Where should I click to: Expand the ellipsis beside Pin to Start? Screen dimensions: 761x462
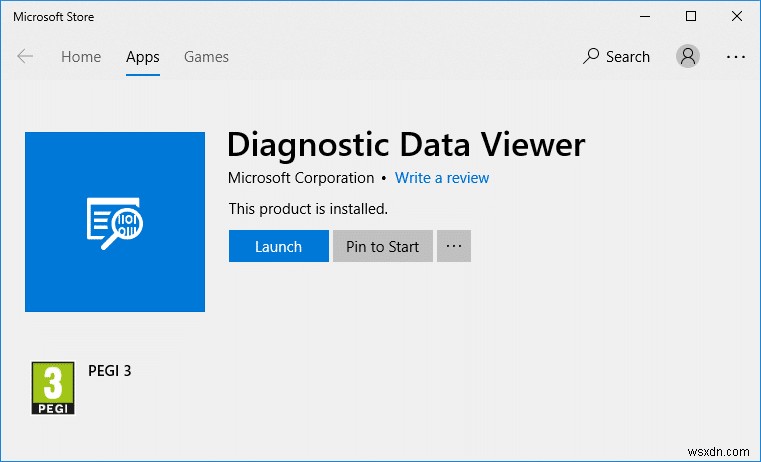tap(454, 246)
